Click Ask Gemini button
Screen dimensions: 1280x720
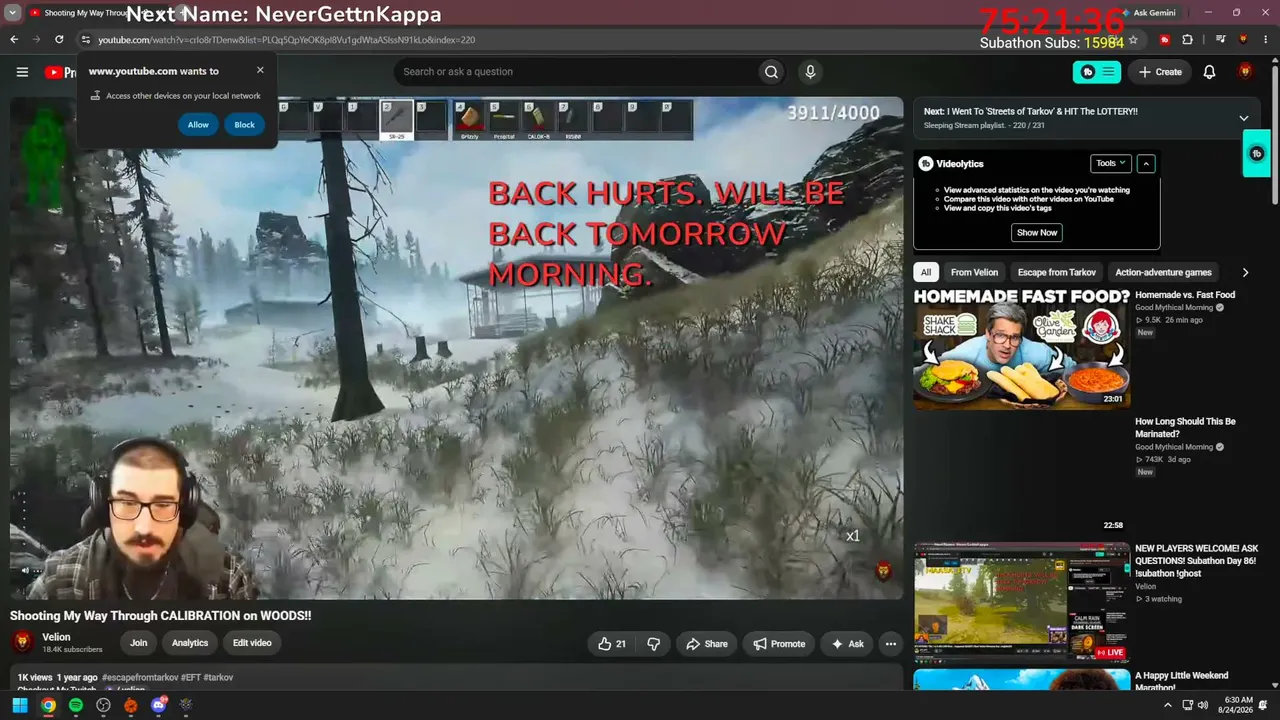1149,13
